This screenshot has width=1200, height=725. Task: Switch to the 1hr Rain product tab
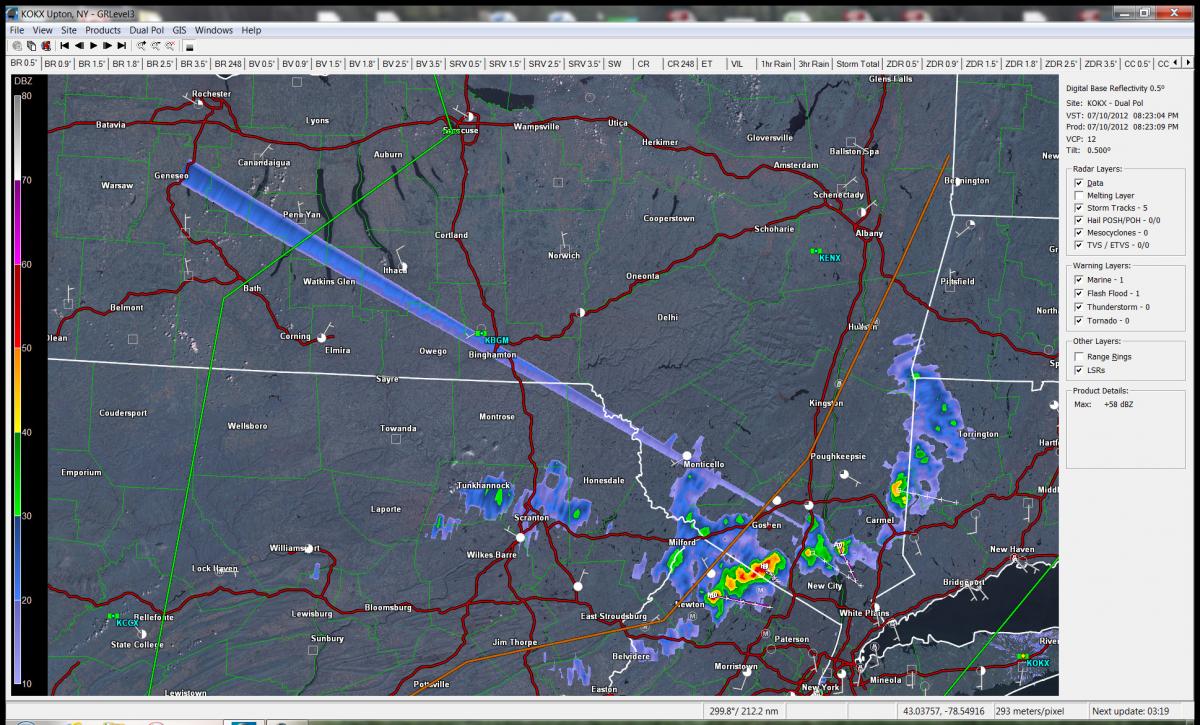(775, 63)
